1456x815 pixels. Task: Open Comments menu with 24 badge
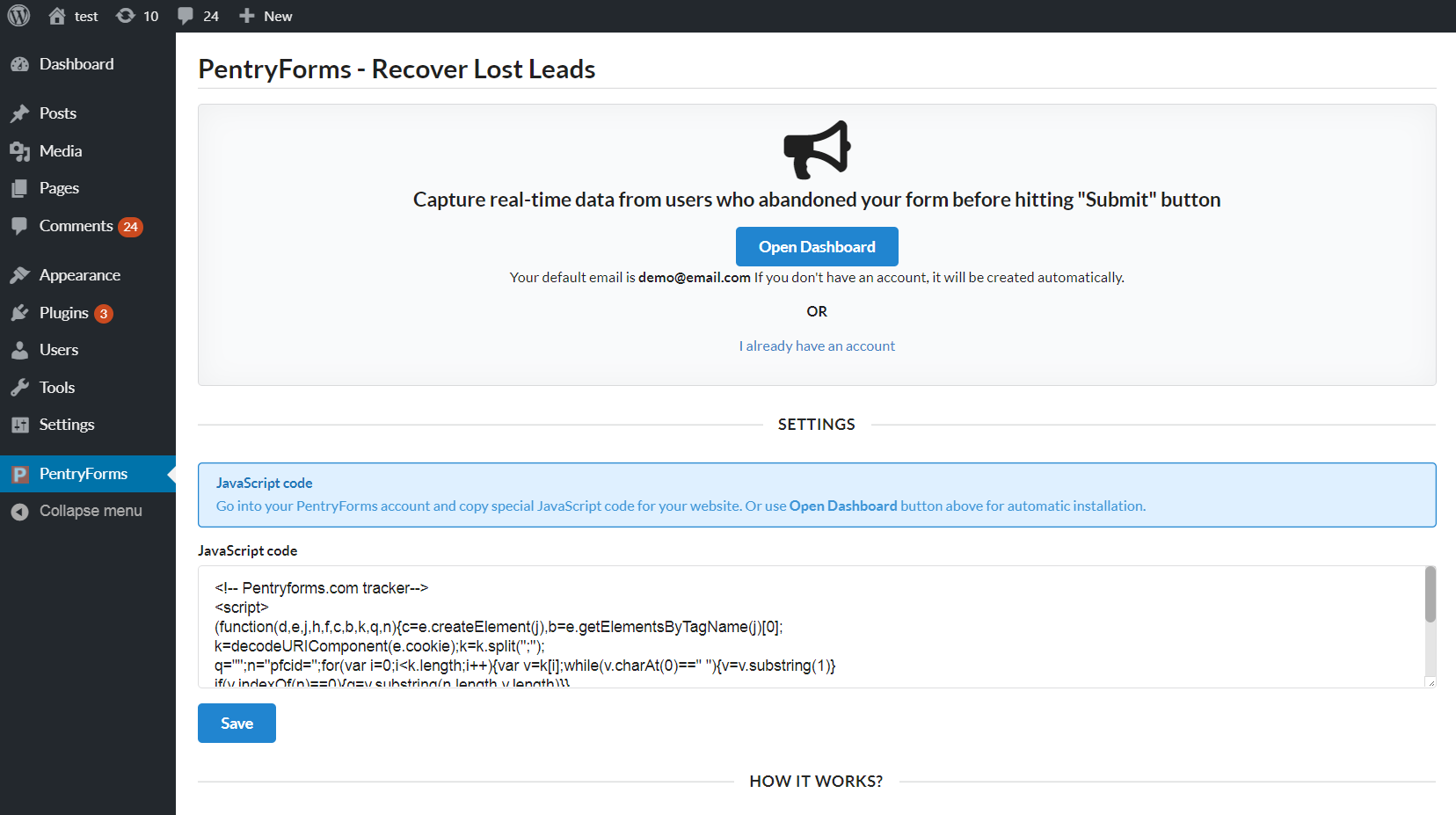click(76, 226)
